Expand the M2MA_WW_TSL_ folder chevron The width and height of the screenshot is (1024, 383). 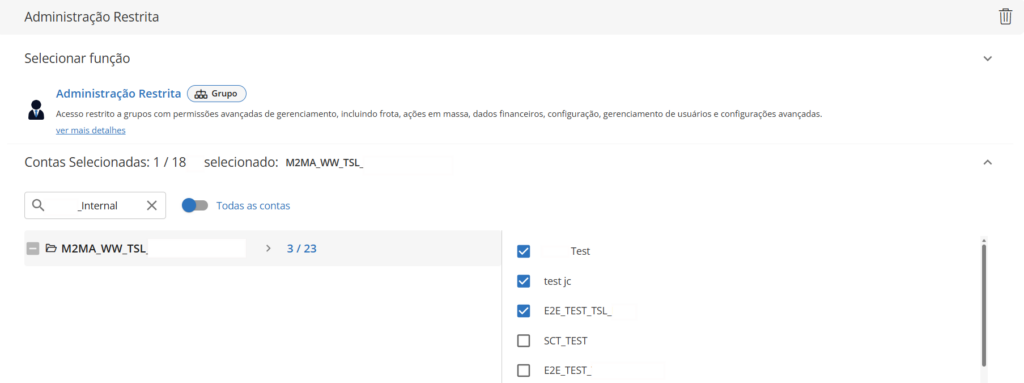pyautogui.click(x=268, y=248)
